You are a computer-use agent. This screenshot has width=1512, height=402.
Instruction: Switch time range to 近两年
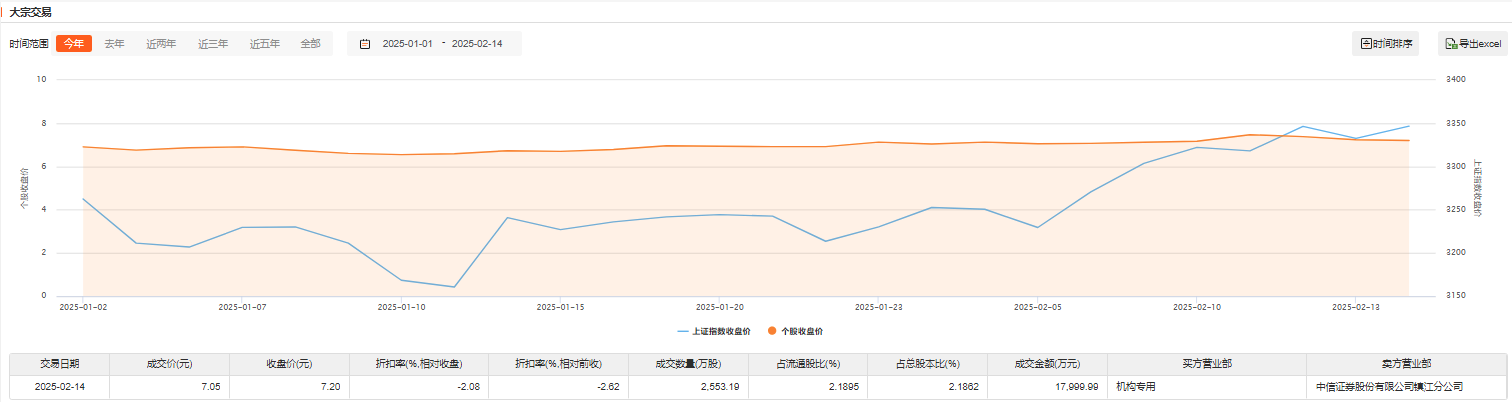point(161,44)
